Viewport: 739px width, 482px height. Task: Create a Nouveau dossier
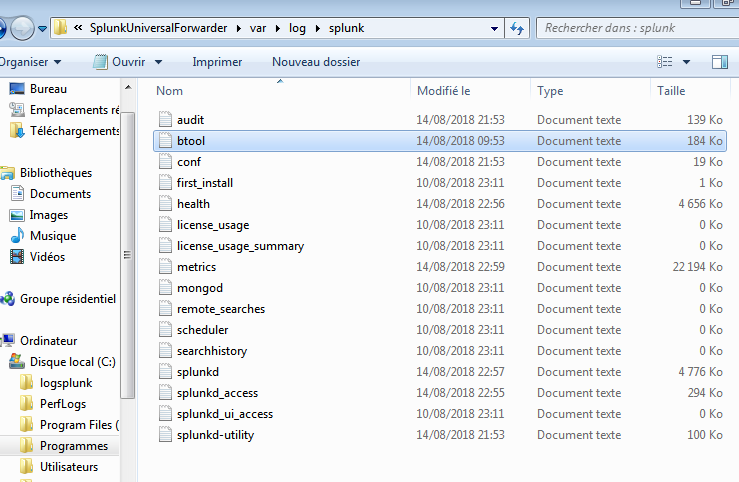[x=316, y=62]
